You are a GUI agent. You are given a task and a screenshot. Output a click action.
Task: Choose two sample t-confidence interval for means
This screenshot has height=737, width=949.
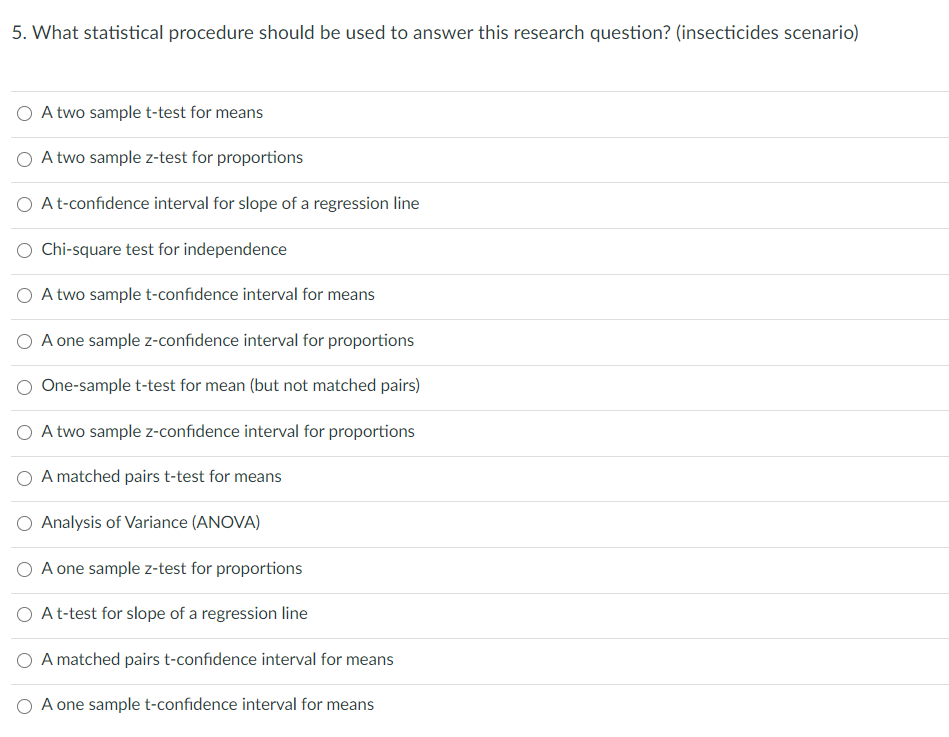(x=24, y=295)
